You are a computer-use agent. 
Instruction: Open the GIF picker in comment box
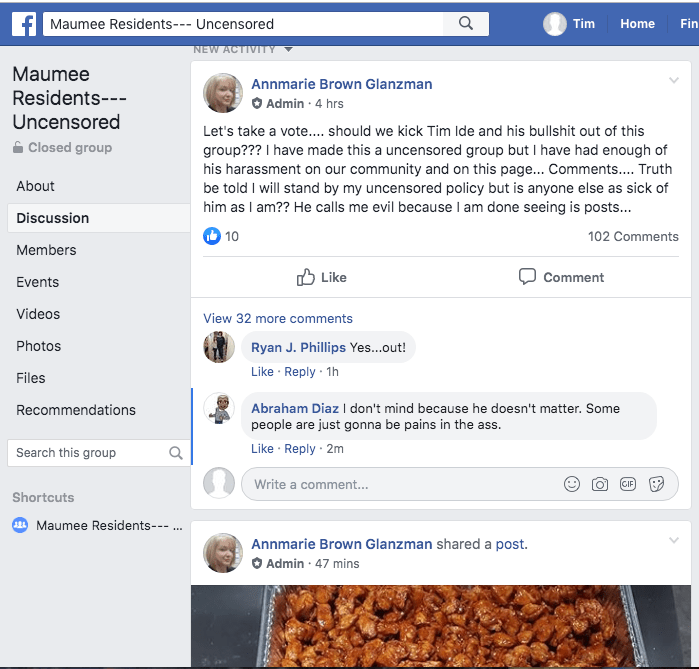pos(628,484)
